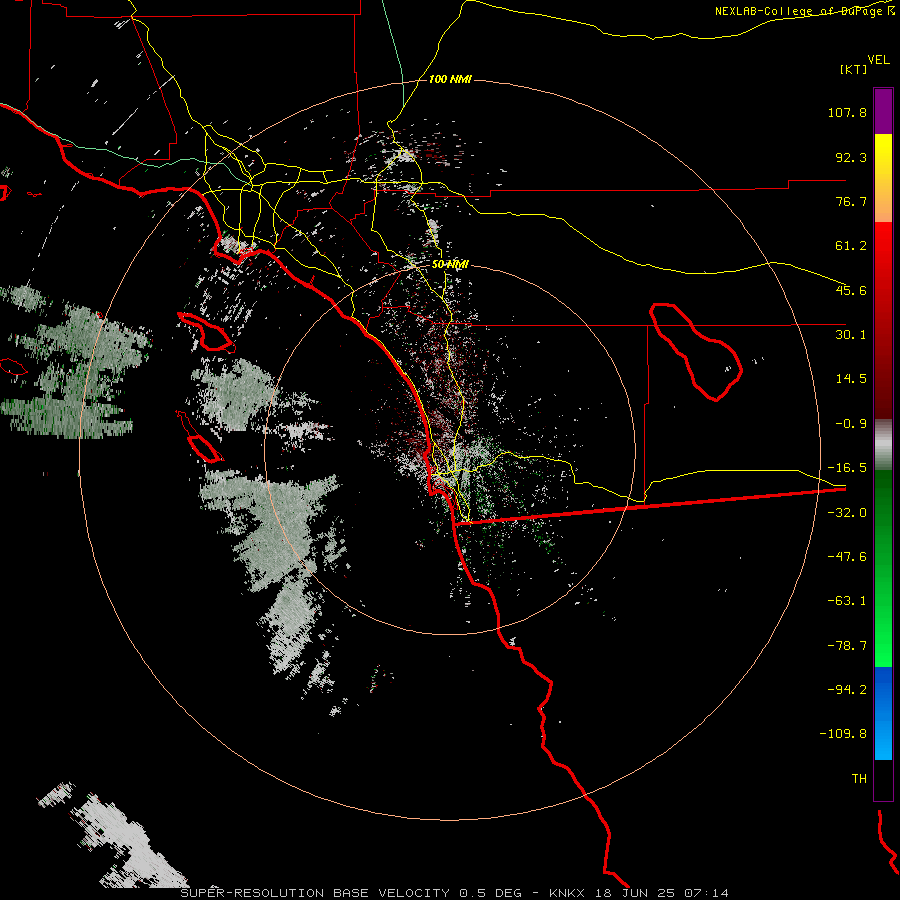The height and width of the screenshot is (900, 900).
Task: Select the -32.0 legend value
Action: click(847, 513)
